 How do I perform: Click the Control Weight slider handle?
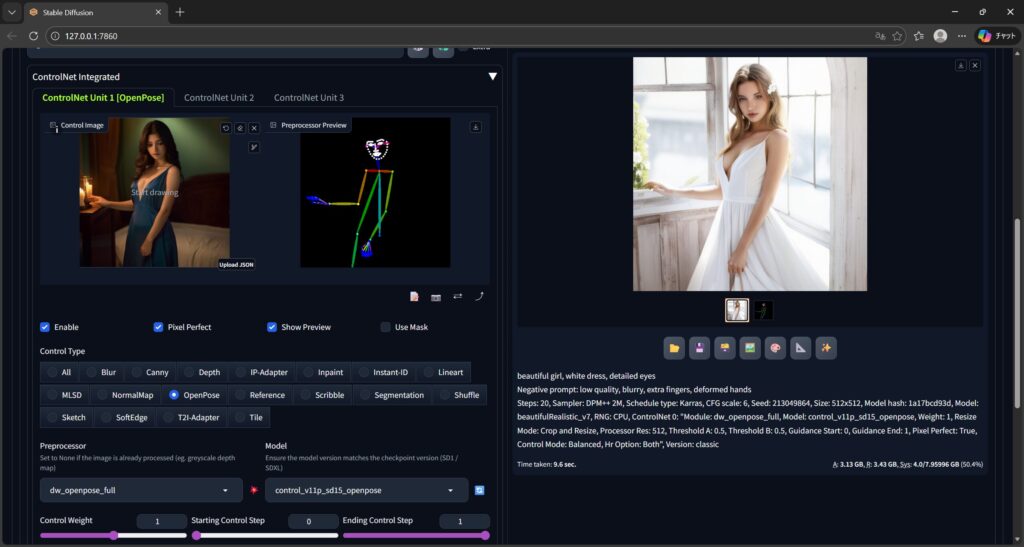114,535
